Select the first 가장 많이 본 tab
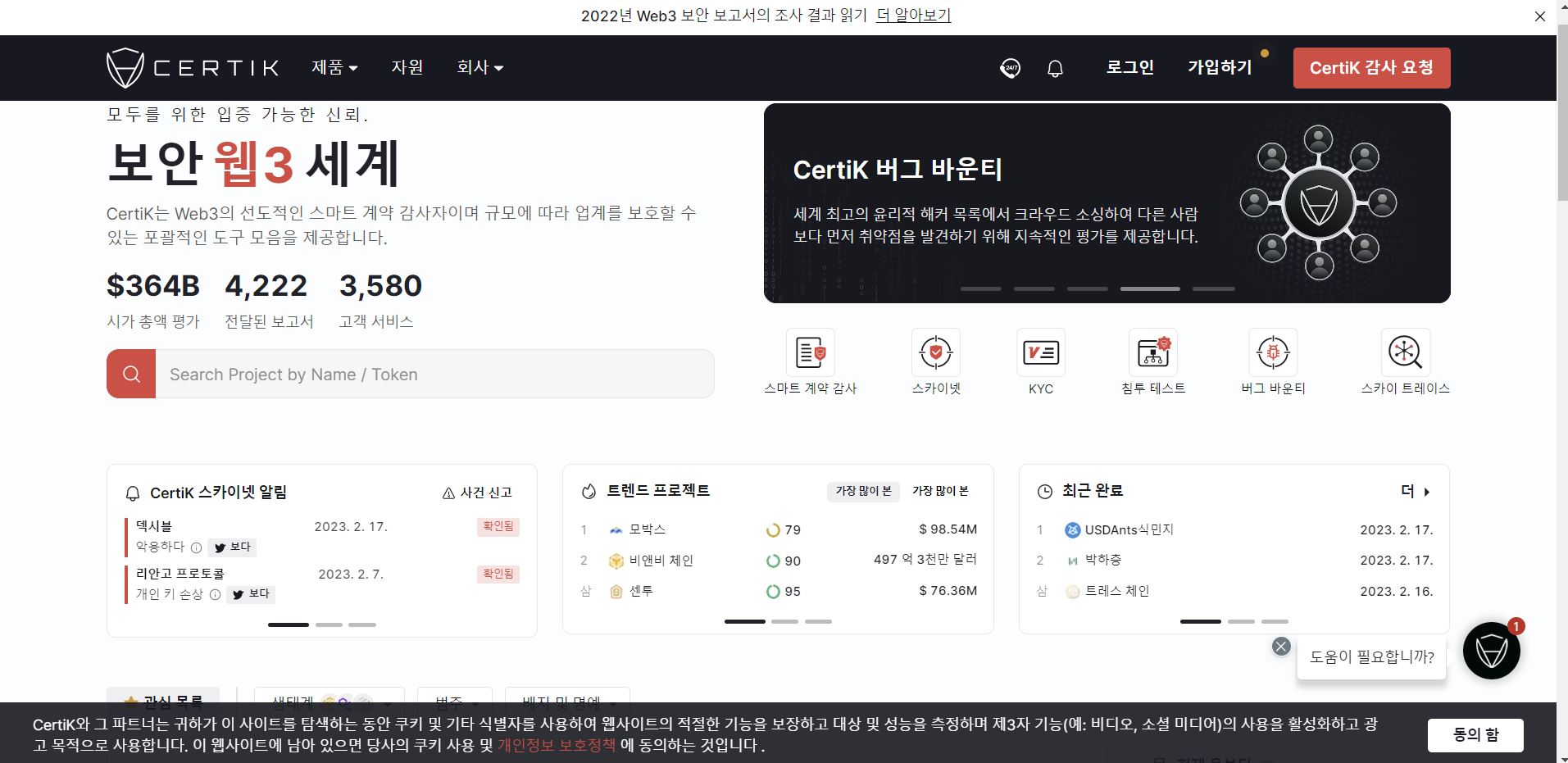The height and width of the screenshot is (763, 1568). pos(863,491)
